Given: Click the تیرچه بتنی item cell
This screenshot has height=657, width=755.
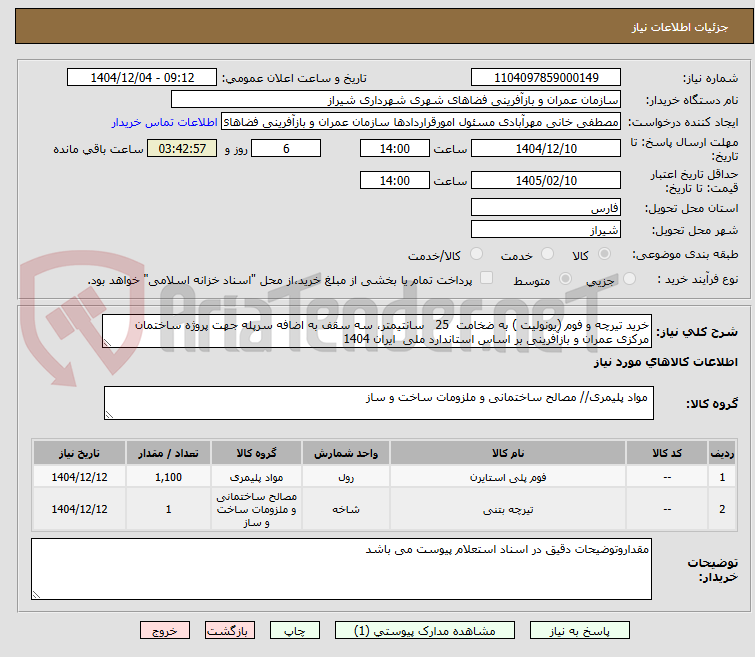Looking at the screenshot, I should coord(508,510).
